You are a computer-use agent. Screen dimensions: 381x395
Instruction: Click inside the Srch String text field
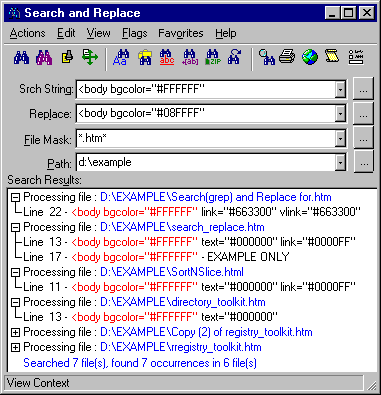point(206,90)
